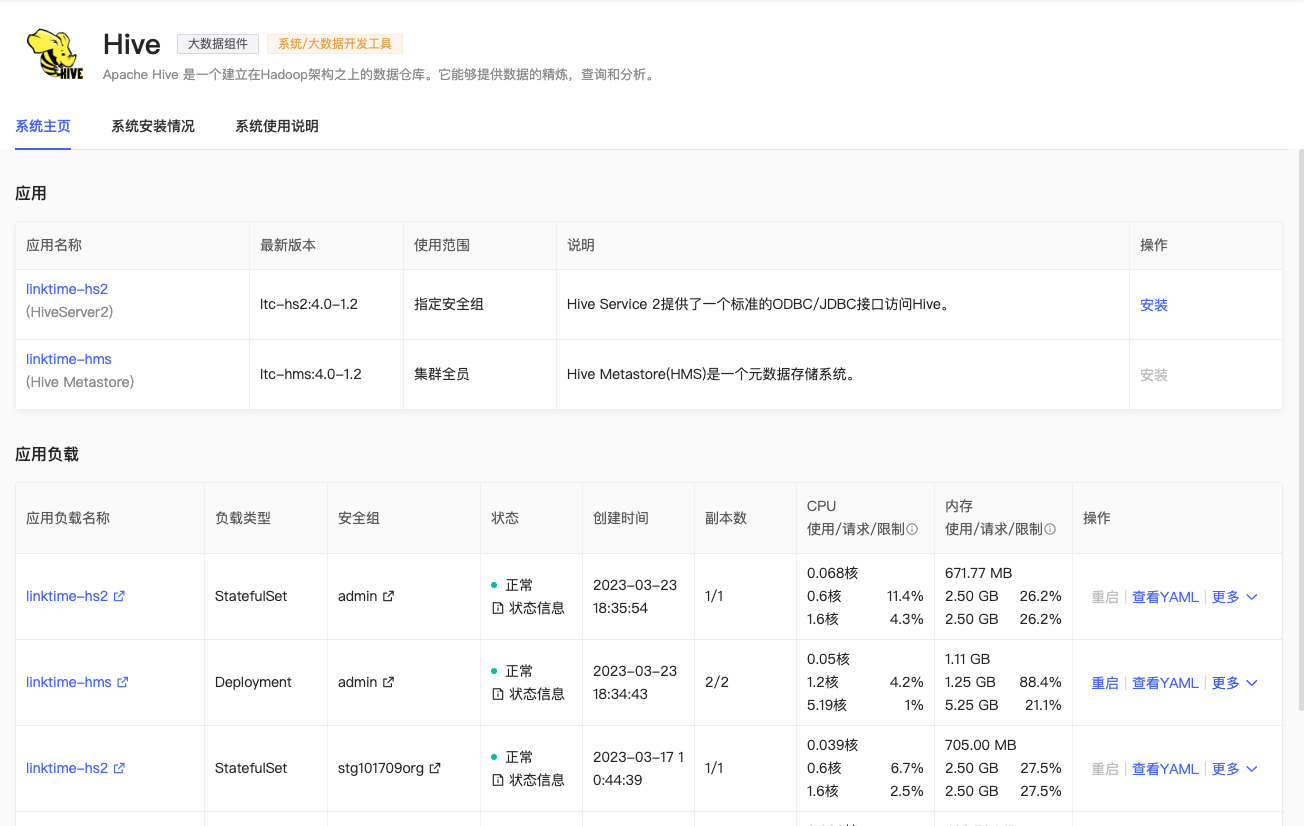View YAML of stg101709org linktime-hs2 workload
The image size is (1304, 826).
(1165, 769)
